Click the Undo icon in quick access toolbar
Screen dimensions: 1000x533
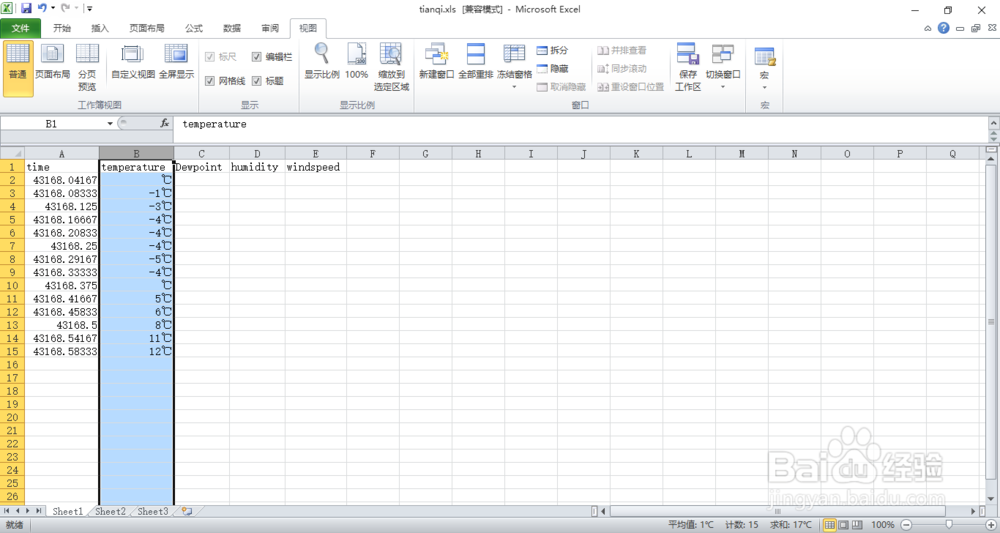[42, 8]
